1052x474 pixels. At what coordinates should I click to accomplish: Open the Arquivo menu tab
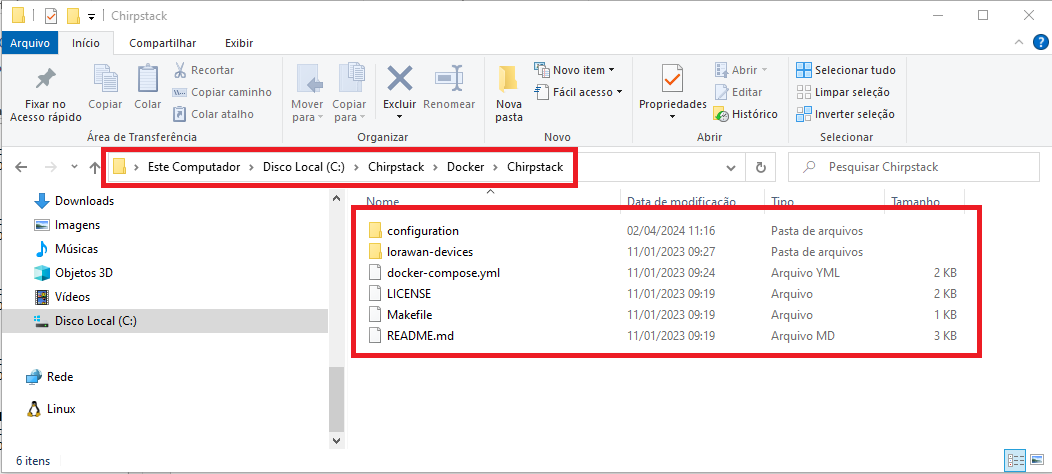(30, 43)
